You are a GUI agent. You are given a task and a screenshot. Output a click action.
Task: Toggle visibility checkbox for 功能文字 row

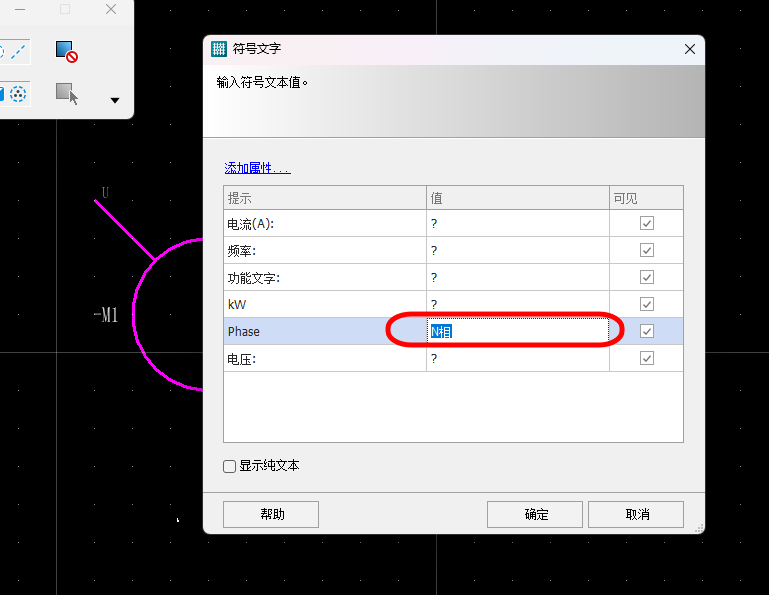pyautogui.click(x=646, y=277)
